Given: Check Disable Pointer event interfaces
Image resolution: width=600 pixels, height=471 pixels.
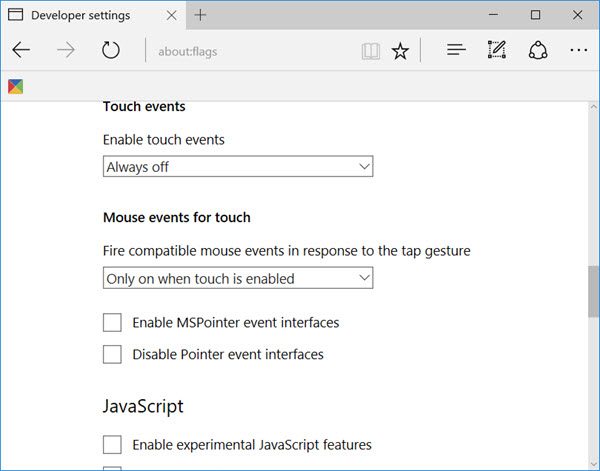Looking at the screenshot, I should click(x=112, y=354).
